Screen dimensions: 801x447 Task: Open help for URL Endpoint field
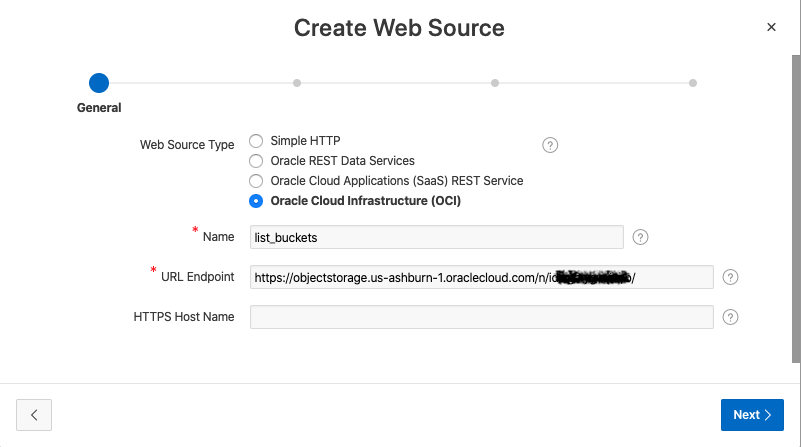(731, 277)
